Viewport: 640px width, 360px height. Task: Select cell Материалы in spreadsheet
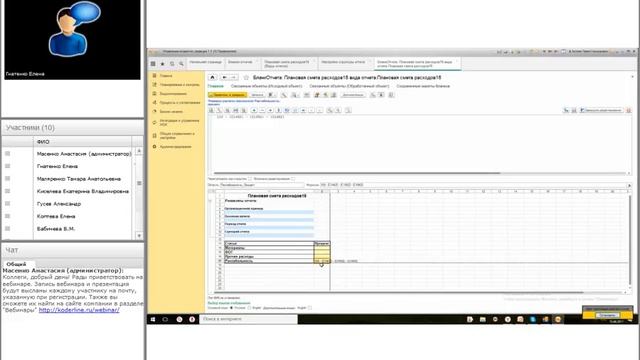[x=269, y=248]
